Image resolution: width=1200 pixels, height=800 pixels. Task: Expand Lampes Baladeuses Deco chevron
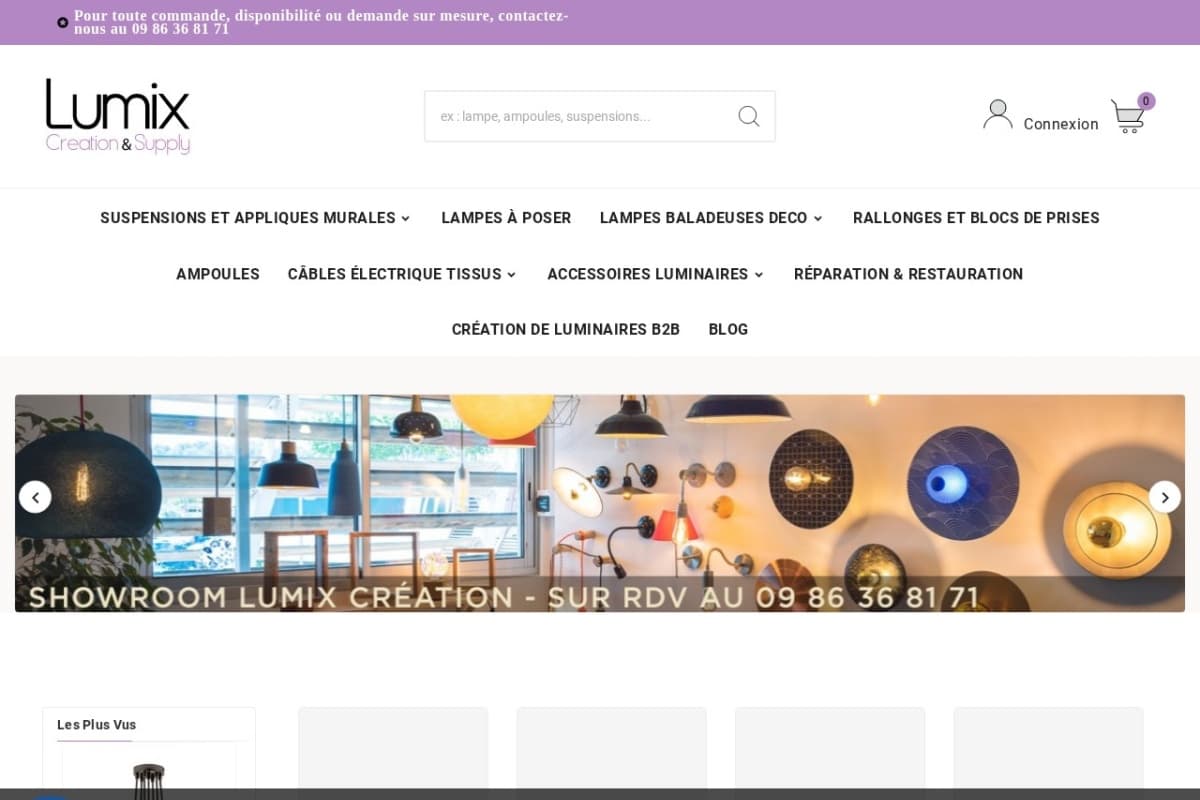[x=818, y=219]
